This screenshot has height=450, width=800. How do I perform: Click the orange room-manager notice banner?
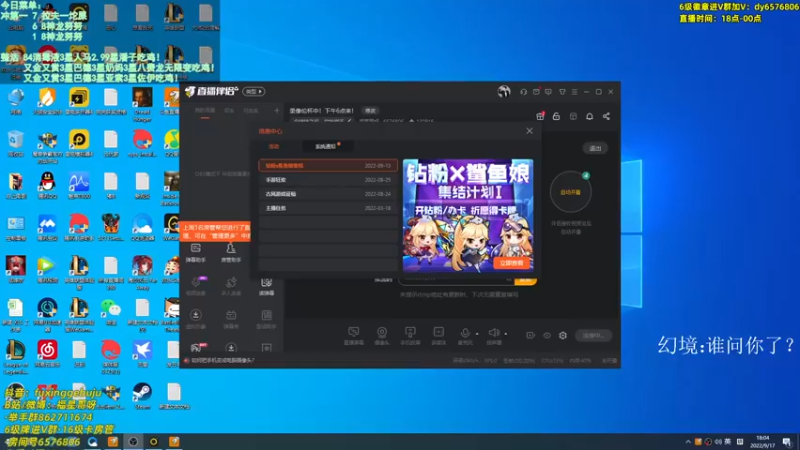216,232
